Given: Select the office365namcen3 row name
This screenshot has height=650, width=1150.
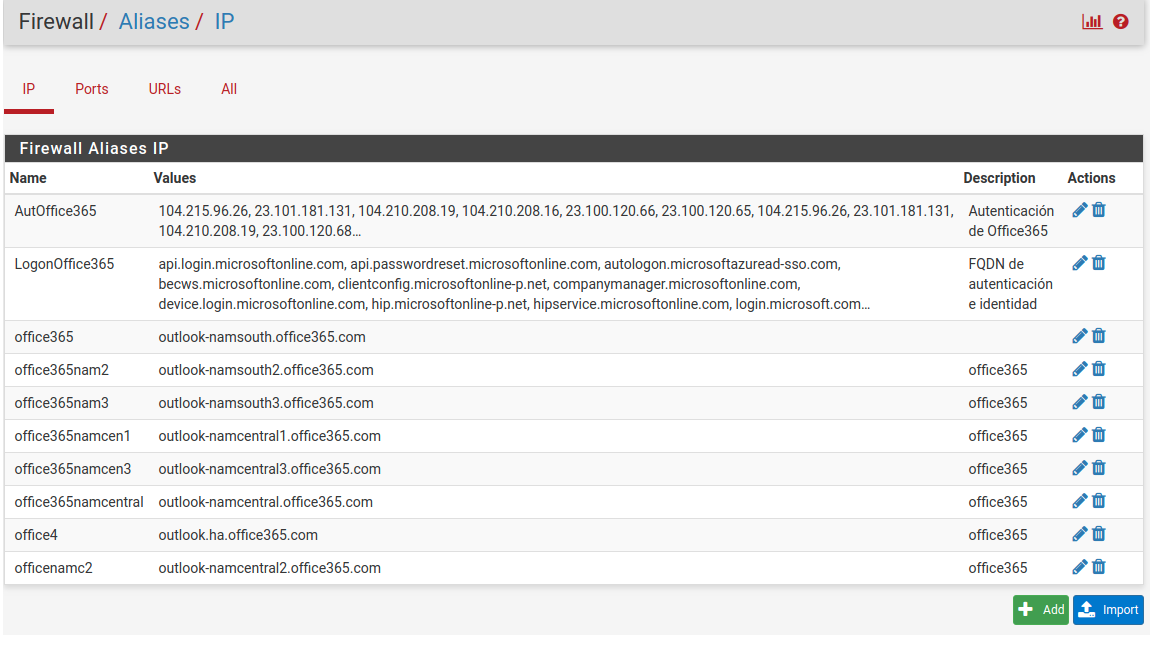Looking at the screenshot, I should tap(73, 469).
